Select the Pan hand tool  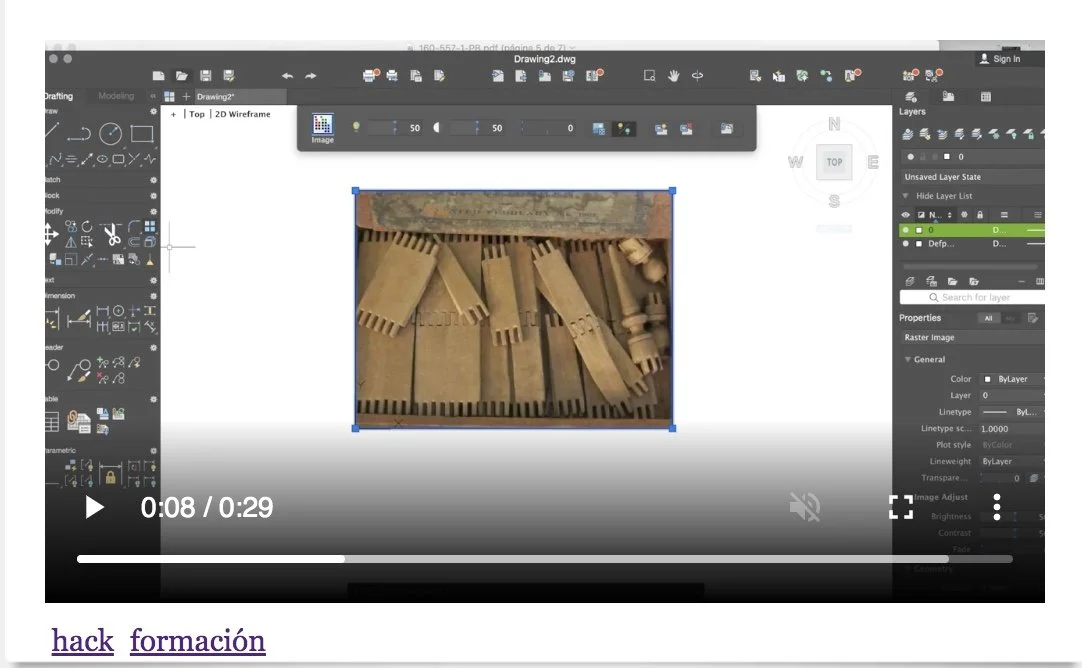point(673,76)
